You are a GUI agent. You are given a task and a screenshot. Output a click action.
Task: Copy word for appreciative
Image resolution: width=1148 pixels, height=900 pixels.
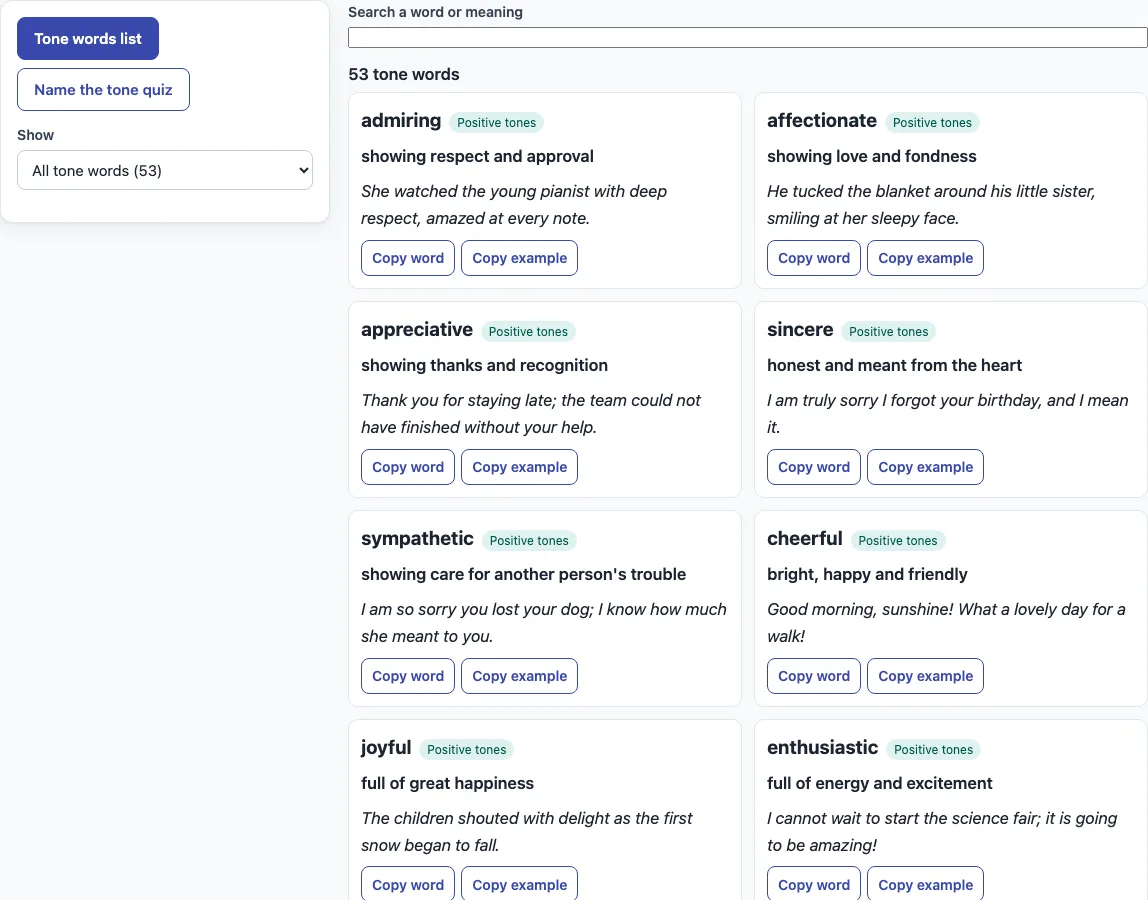(408, 467)
